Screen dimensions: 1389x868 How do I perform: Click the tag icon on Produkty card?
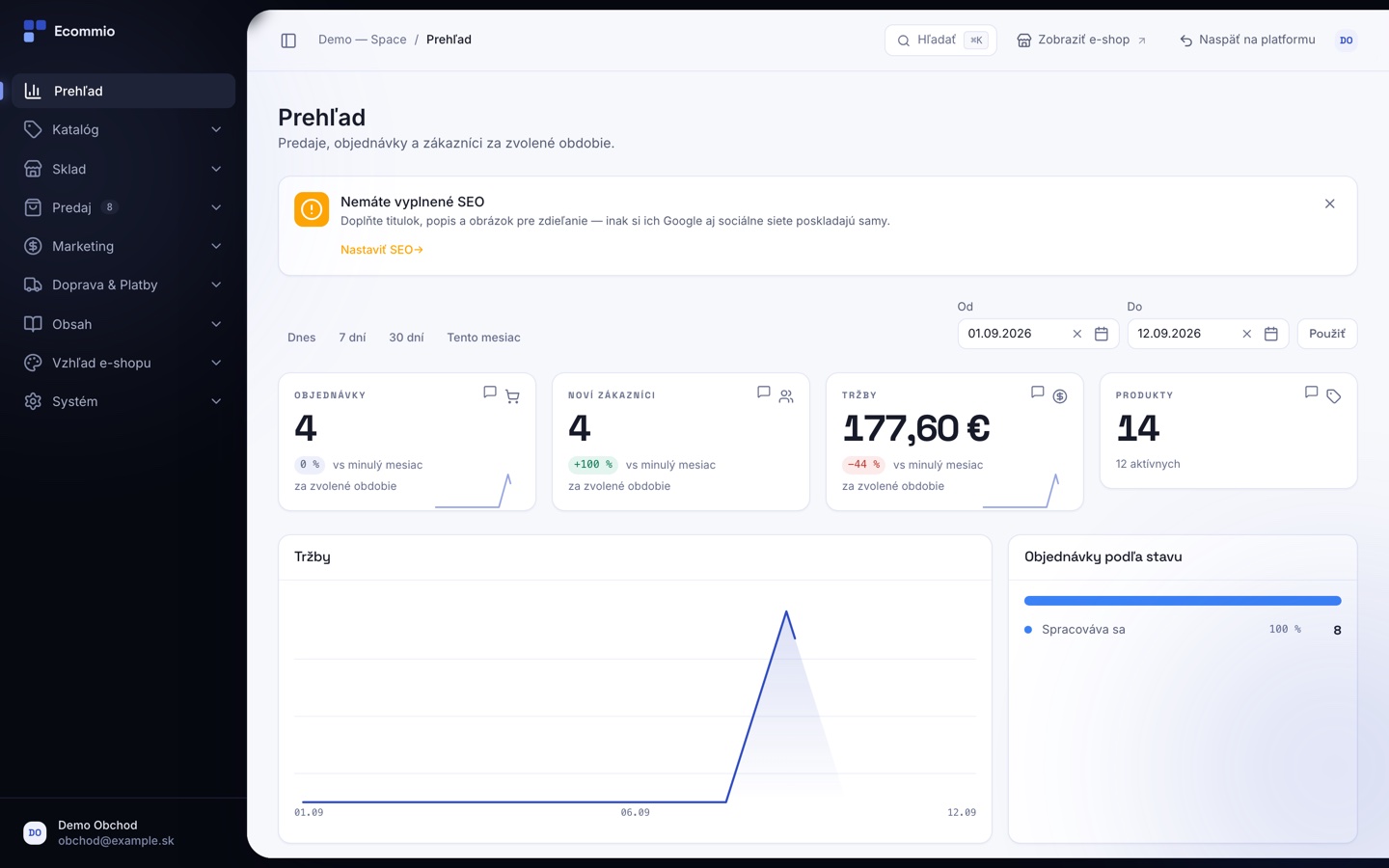point(1334,396)
